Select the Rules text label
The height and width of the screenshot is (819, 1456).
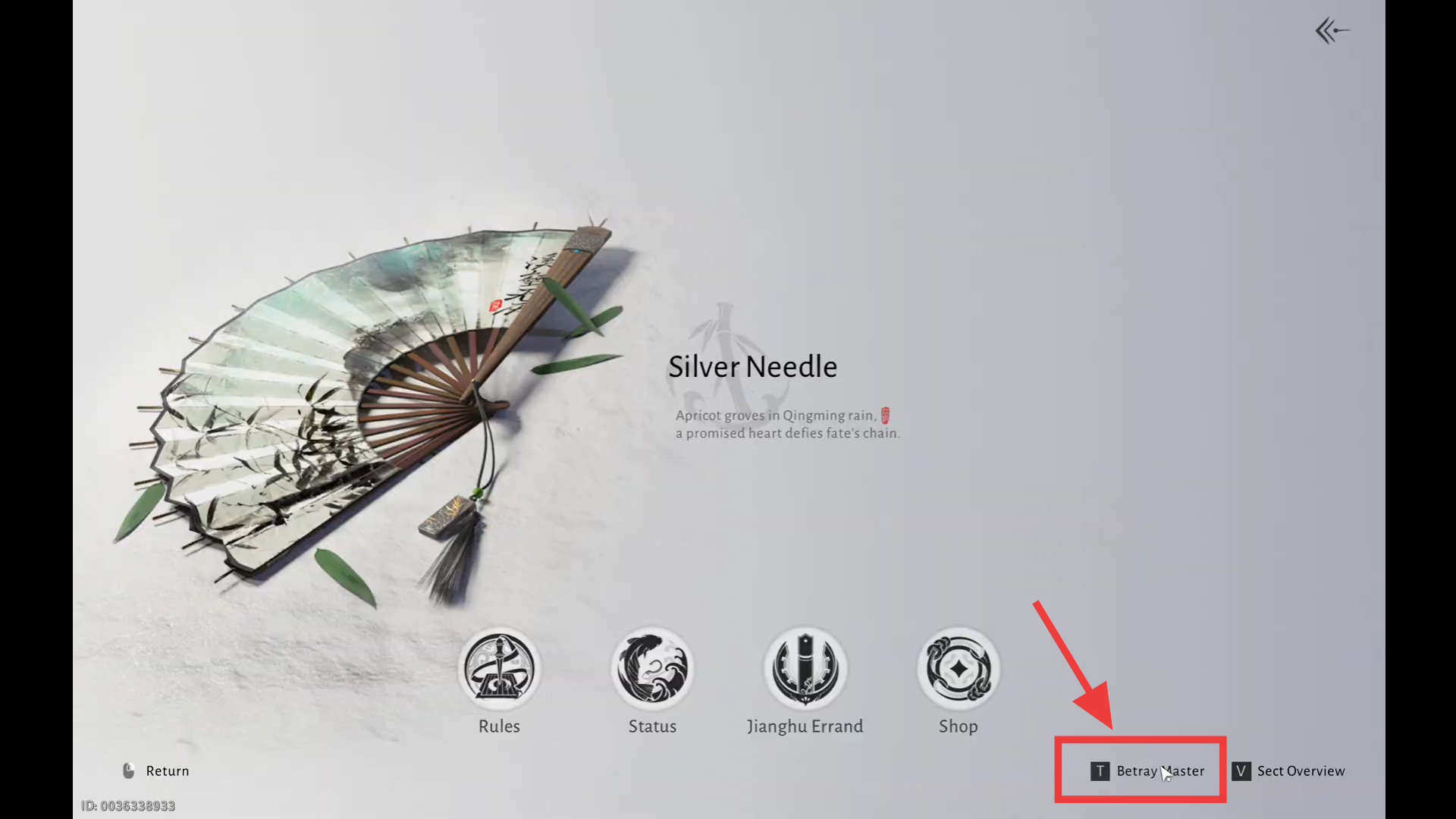click(499, 726)
